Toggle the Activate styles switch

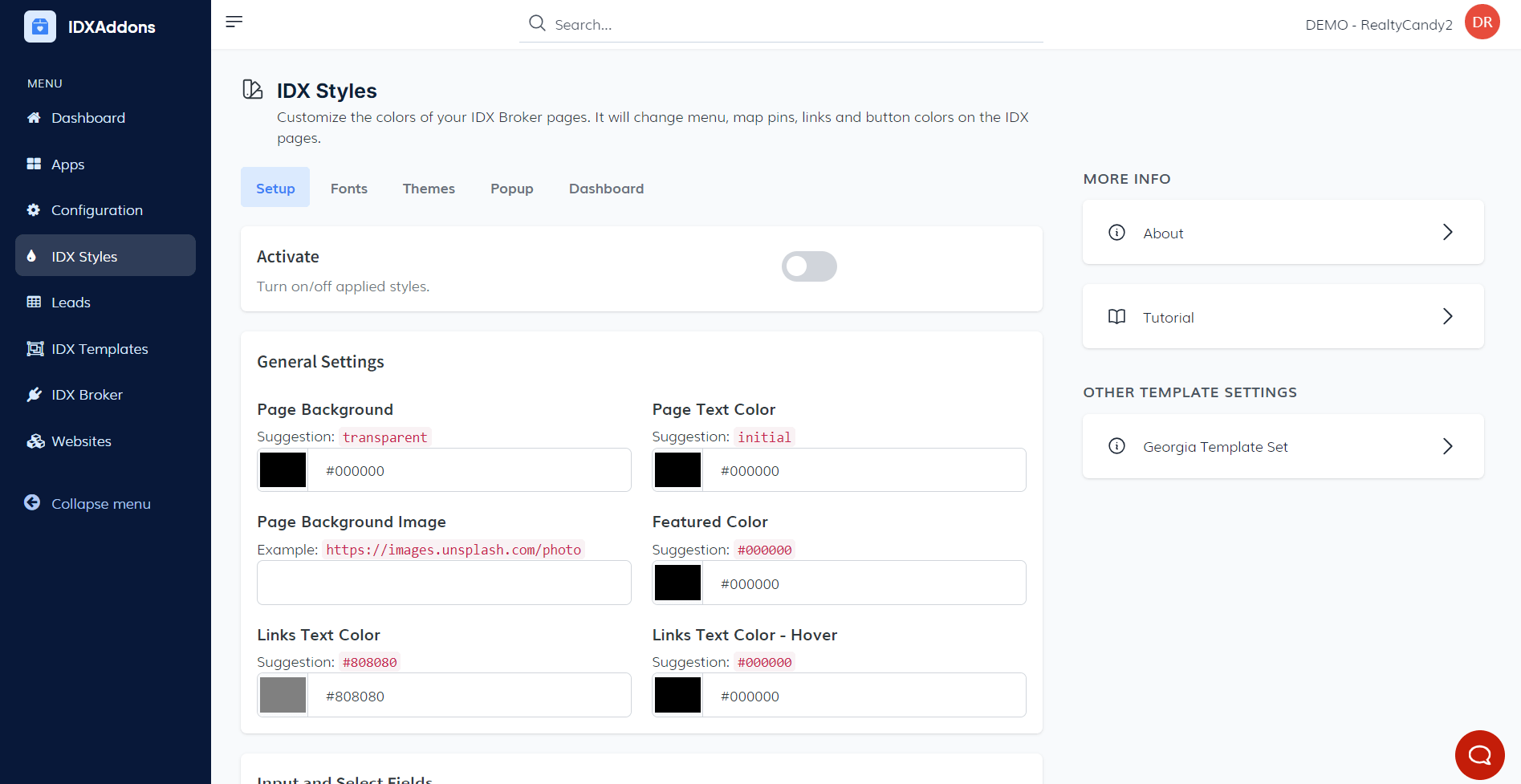click(809, 266)
